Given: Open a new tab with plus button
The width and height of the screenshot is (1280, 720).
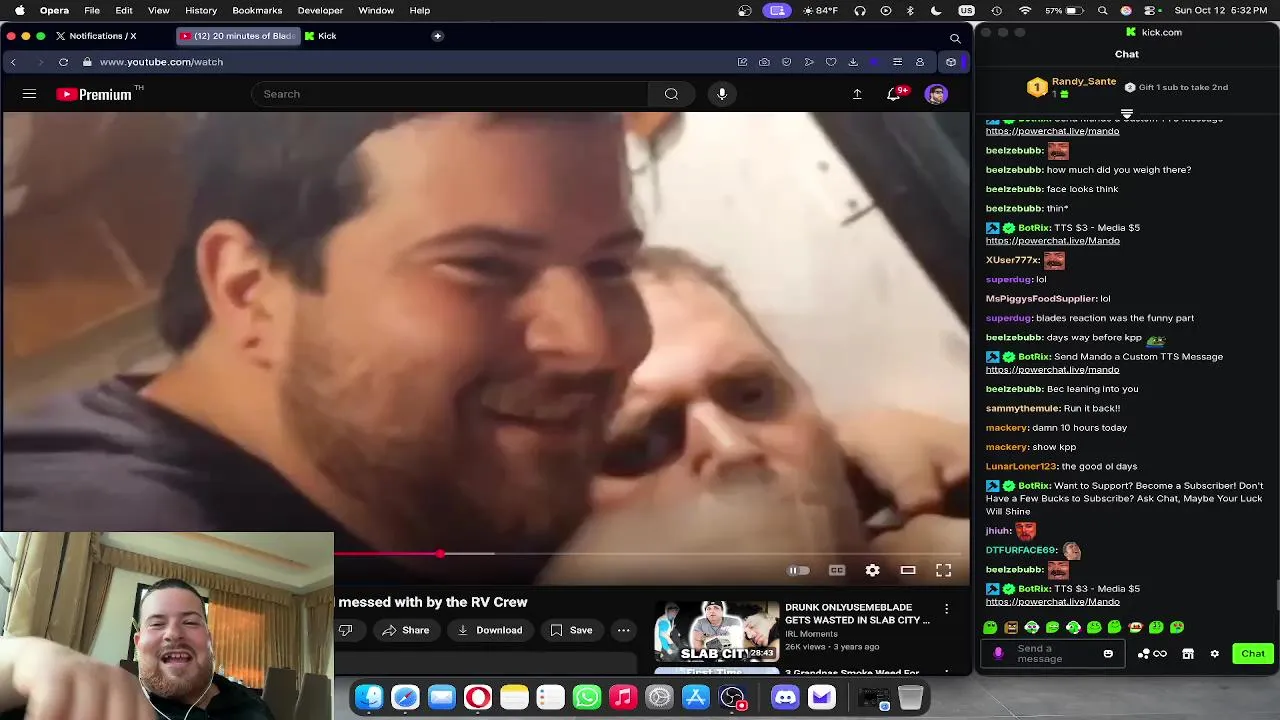Looking at the screenshot, I should click(x=437, y=36).
